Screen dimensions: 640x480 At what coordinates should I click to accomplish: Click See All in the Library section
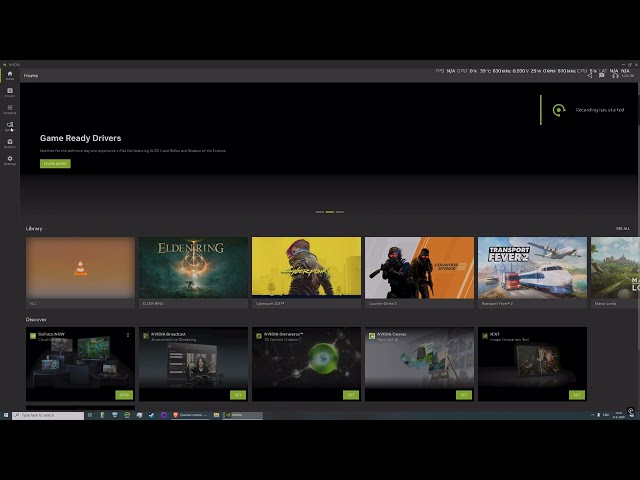click(x=623, y=229)
